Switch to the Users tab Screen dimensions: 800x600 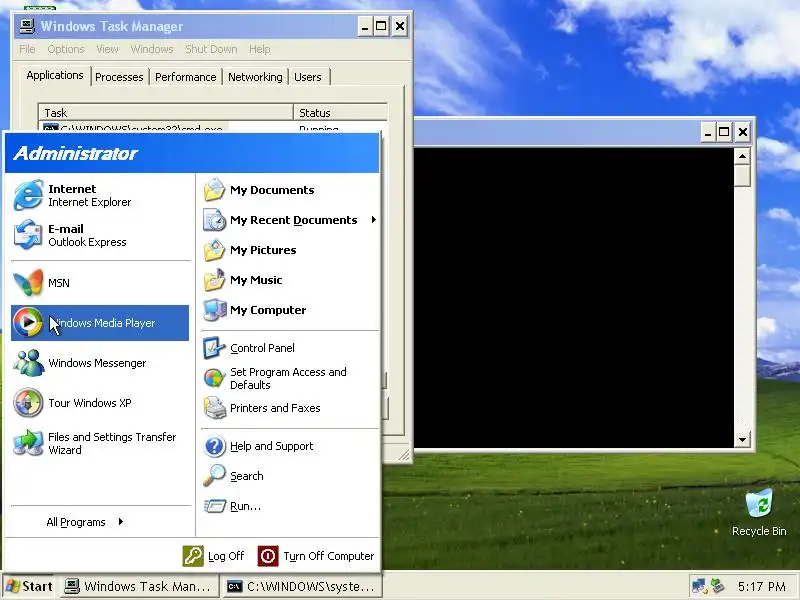(x=308, y=77)
